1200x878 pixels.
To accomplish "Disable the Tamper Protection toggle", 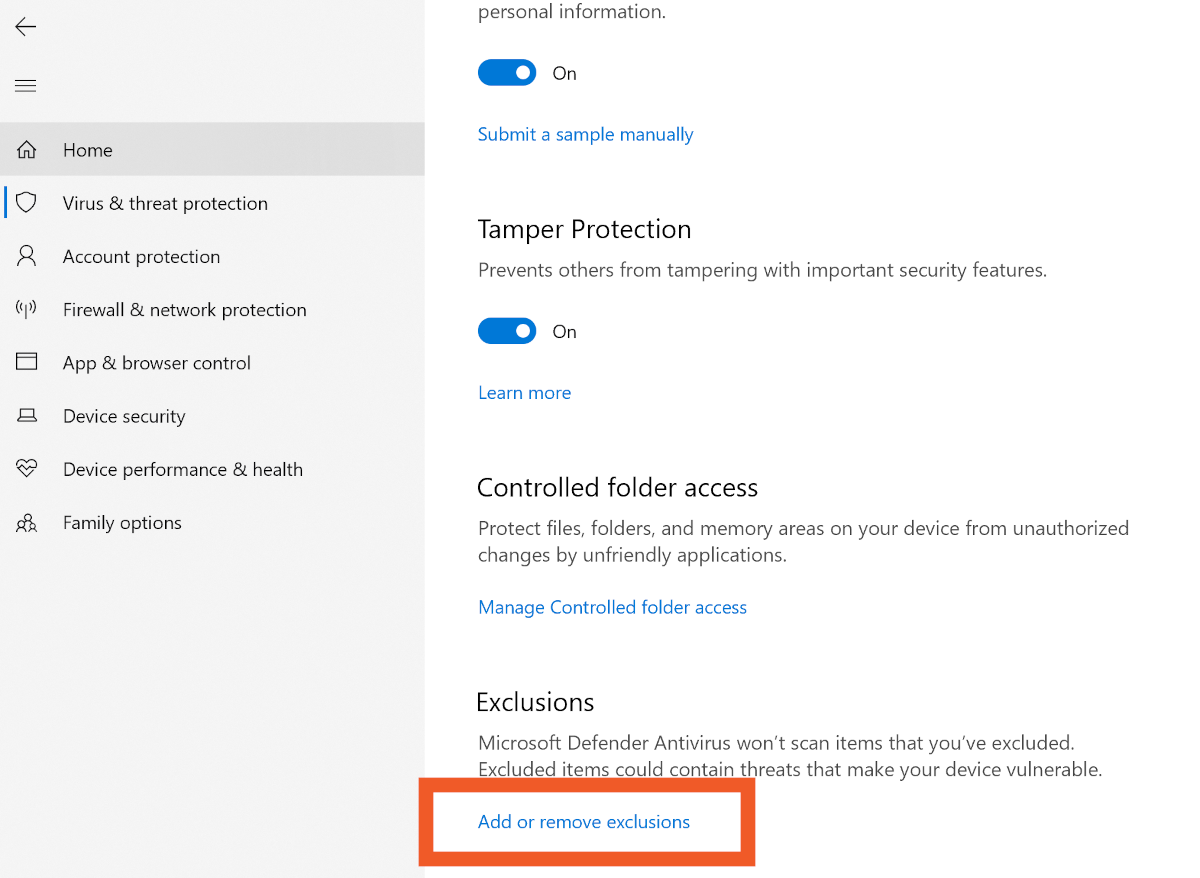I will click(x=507, y=331).
